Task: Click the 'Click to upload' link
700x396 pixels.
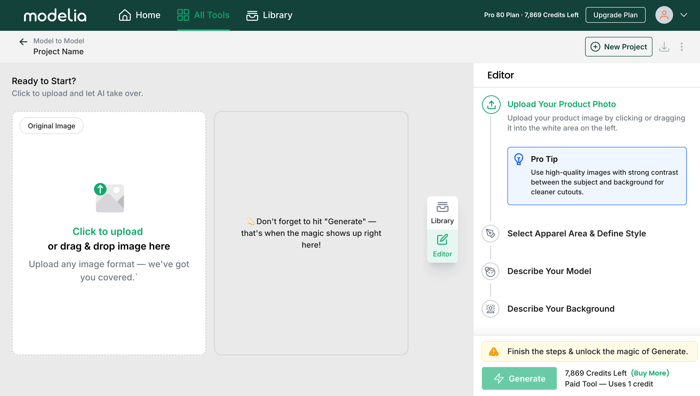Action: click(108, 231)
